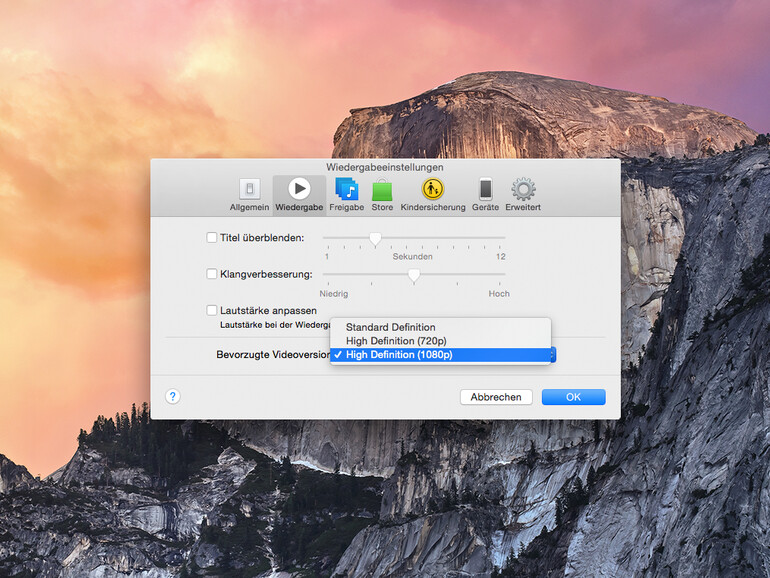Screen dimensions: 770x578
Task: Click the Klangverbesserung slider handle
Action: pos(414,275)
